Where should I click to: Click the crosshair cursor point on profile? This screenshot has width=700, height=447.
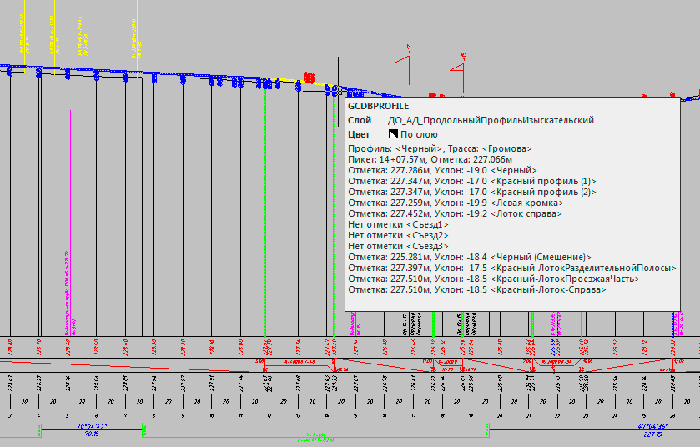(339, 93)
